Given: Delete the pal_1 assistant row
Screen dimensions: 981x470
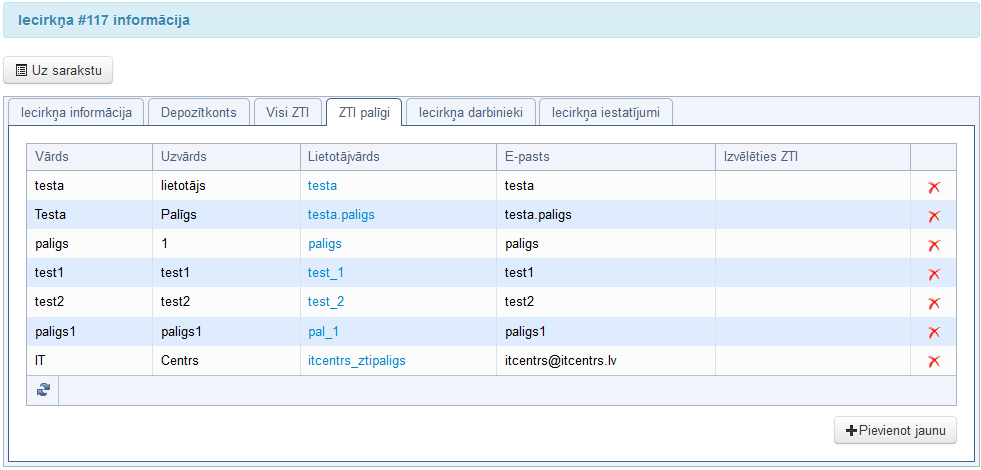Looking at the screenshot, I should [x=934, y=332].
